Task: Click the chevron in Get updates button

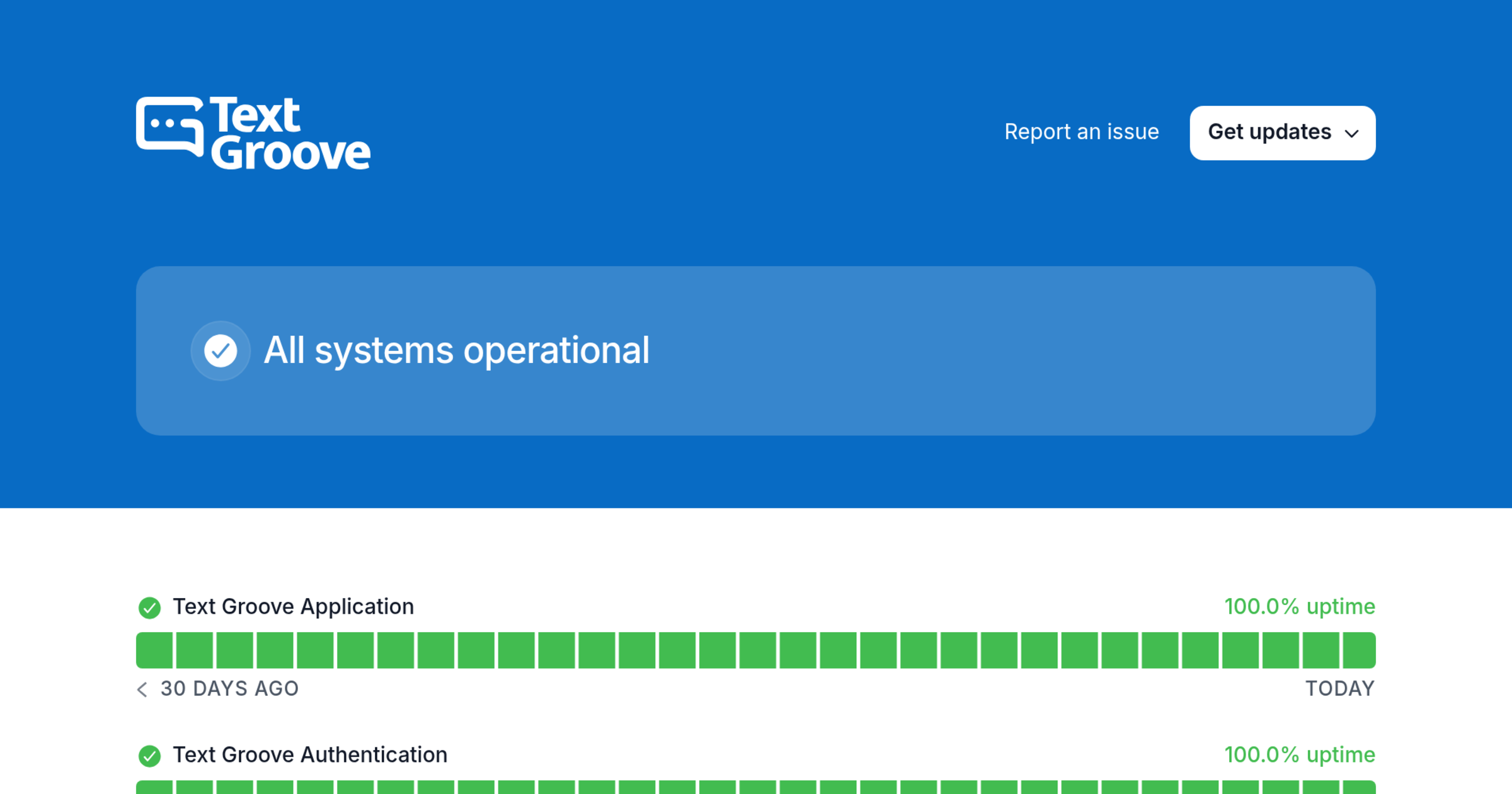Action: pos(1351,134)
